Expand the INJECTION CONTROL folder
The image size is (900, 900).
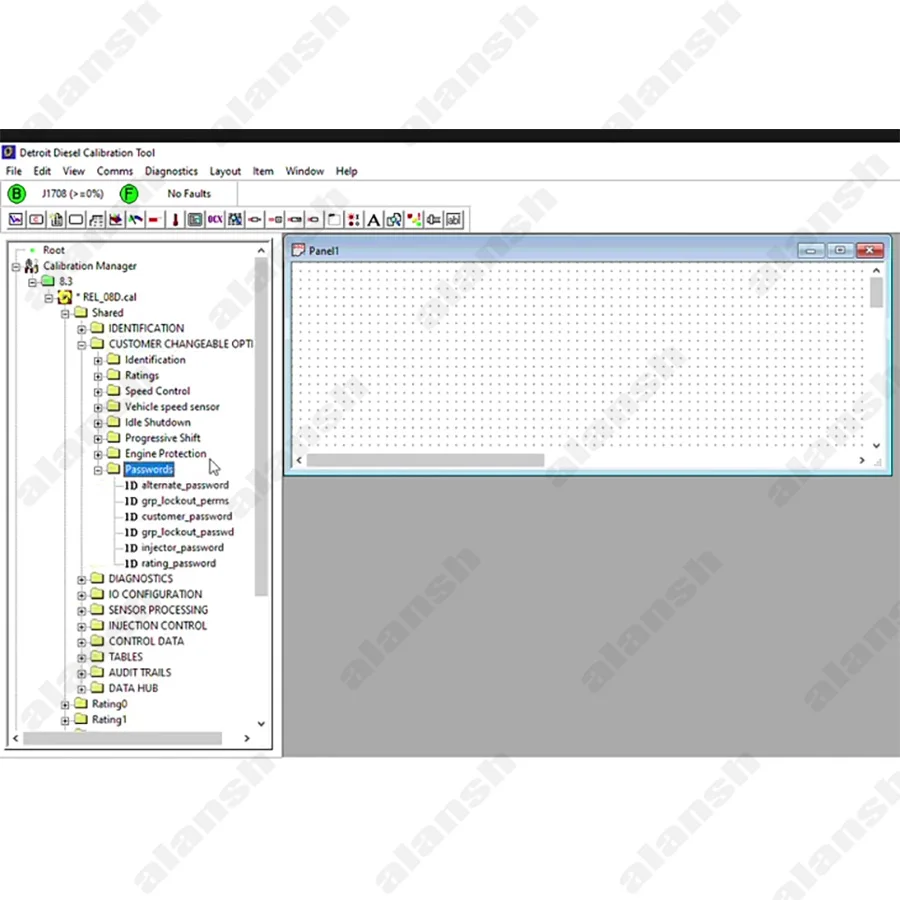82,627
